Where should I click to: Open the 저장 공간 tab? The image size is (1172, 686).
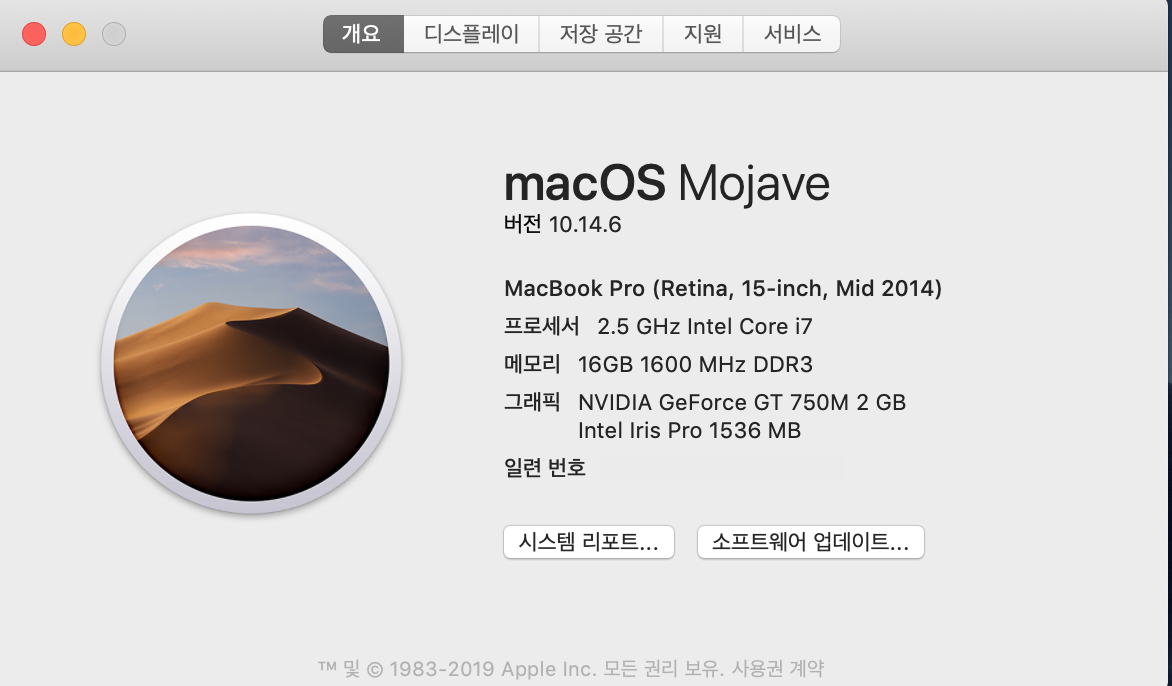601,34
